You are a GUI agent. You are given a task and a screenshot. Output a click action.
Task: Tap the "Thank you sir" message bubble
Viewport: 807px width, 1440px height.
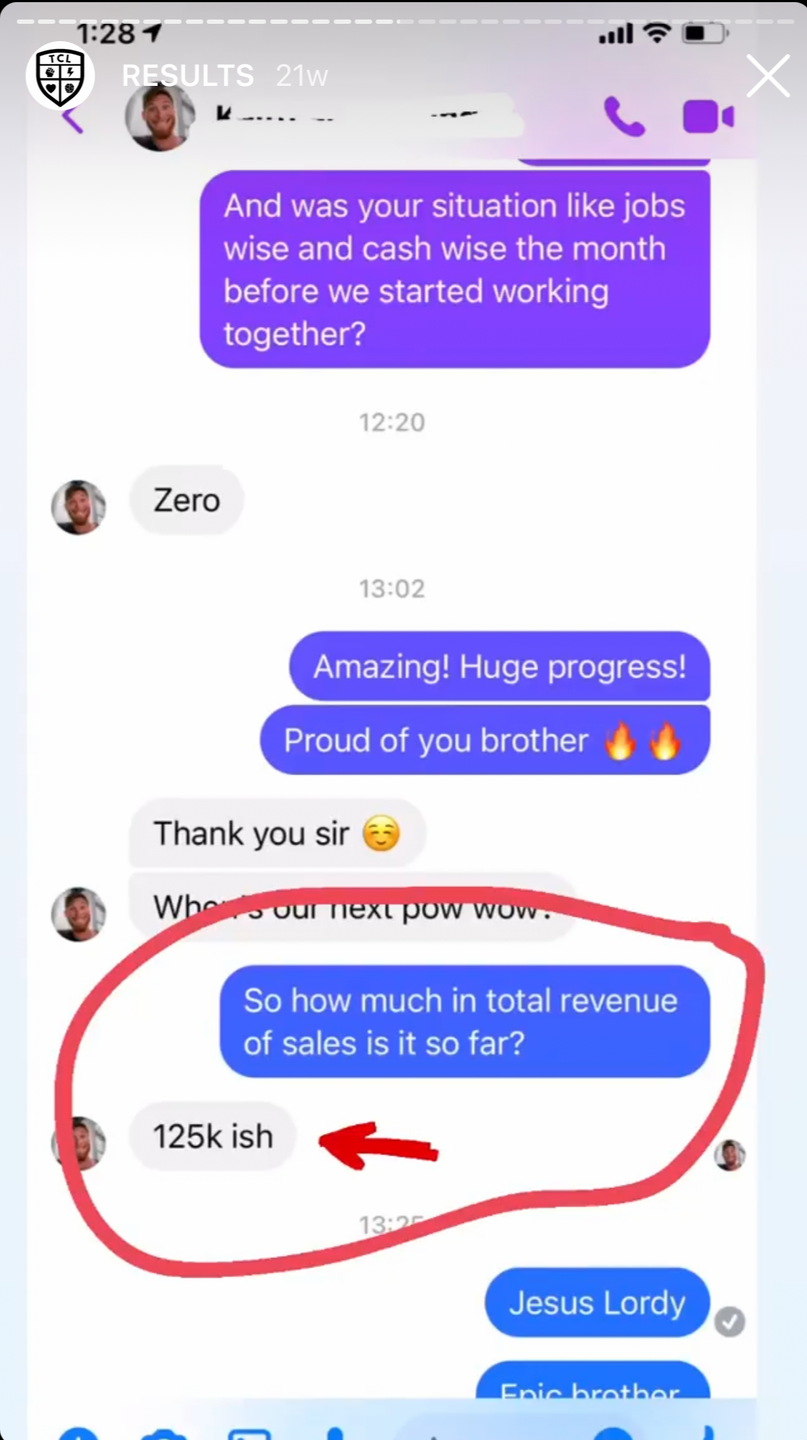277,833
